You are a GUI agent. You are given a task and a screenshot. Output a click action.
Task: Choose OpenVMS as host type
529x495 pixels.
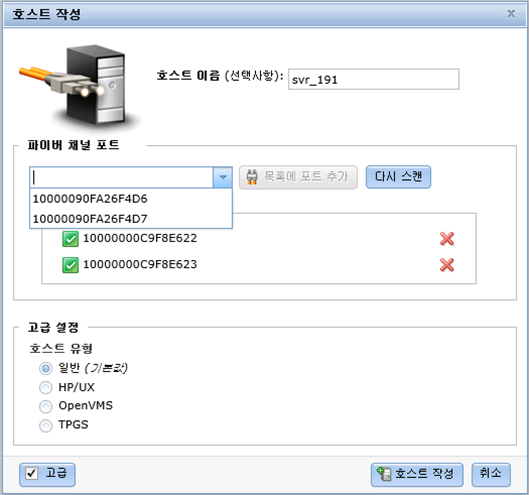click(46, 406)
